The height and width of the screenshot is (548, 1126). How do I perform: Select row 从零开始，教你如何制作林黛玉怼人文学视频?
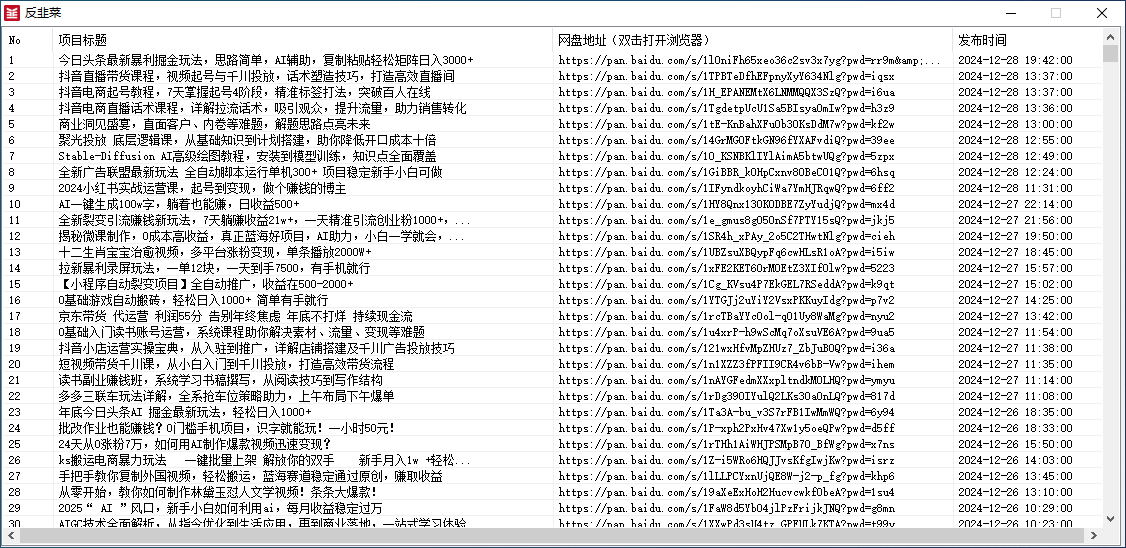[x=552, y=493]
